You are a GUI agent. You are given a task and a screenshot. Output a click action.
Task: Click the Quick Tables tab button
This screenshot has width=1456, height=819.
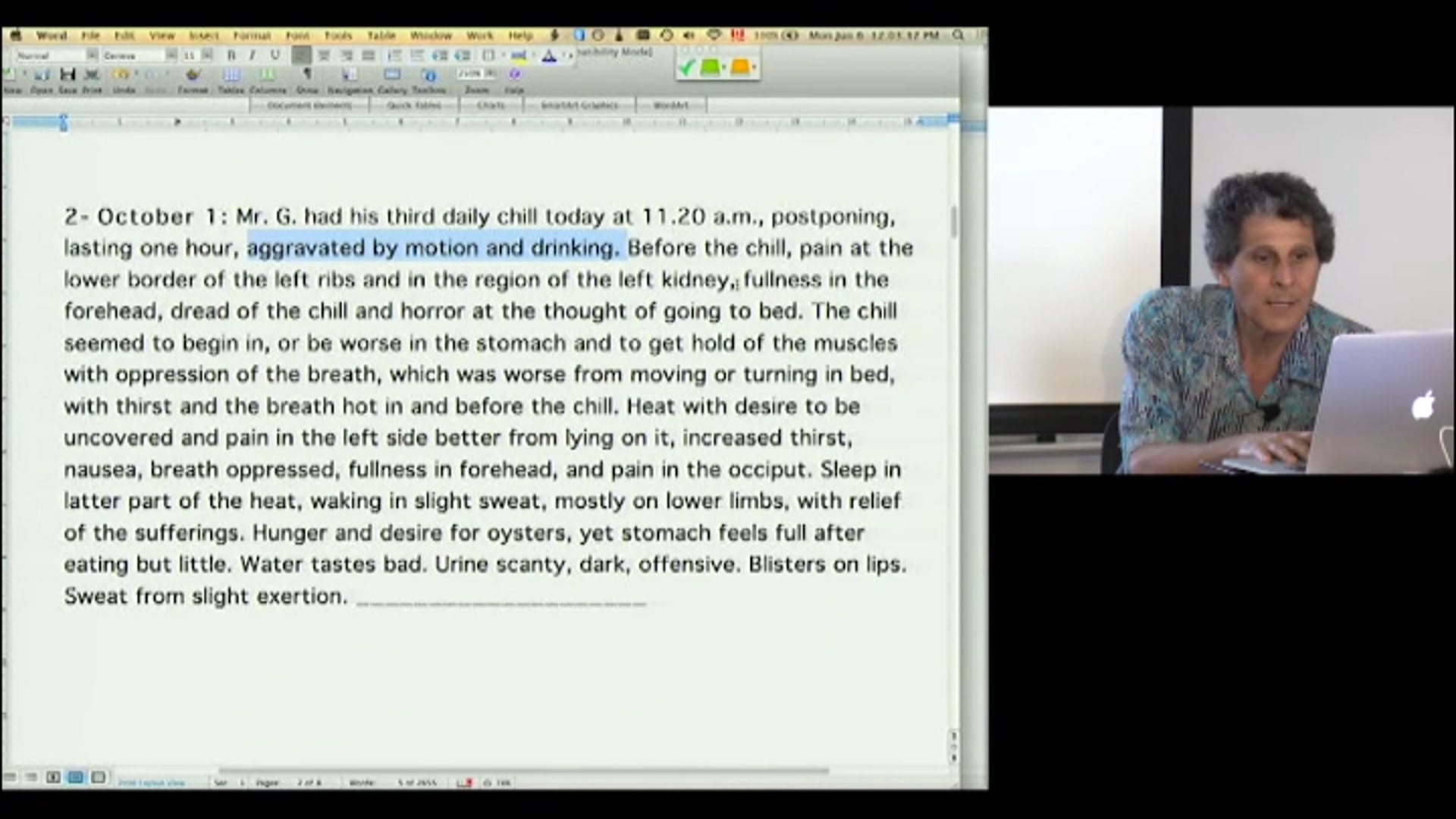[413, 105]
